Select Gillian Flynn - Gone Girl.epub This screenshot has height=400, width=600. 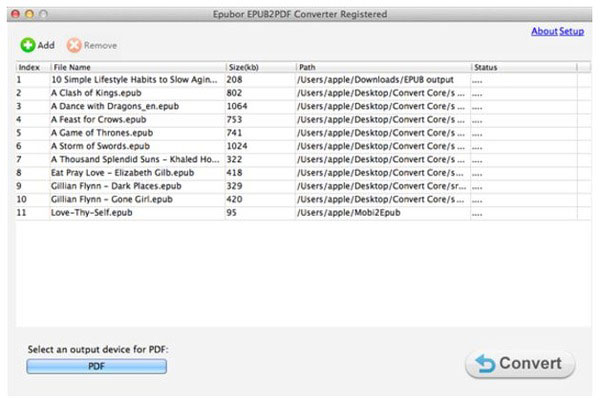pyautogui.click(x=112, y=199)
